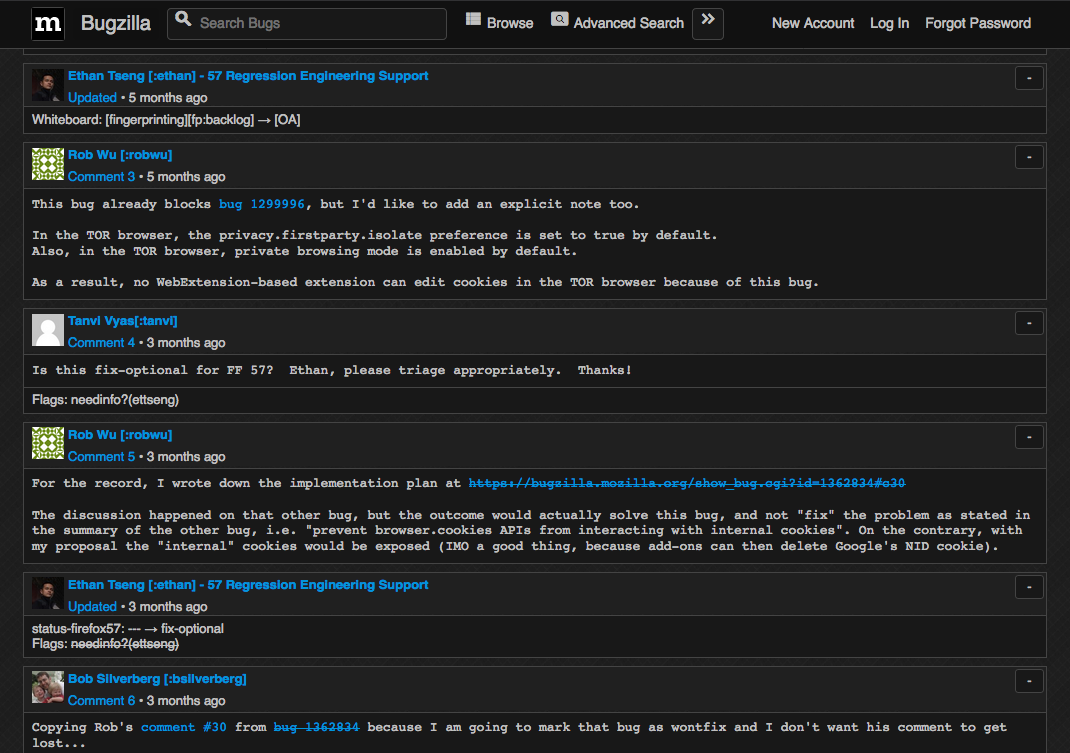Collapse Rob Wu's Comment 5

click(x=1029, y=437)
